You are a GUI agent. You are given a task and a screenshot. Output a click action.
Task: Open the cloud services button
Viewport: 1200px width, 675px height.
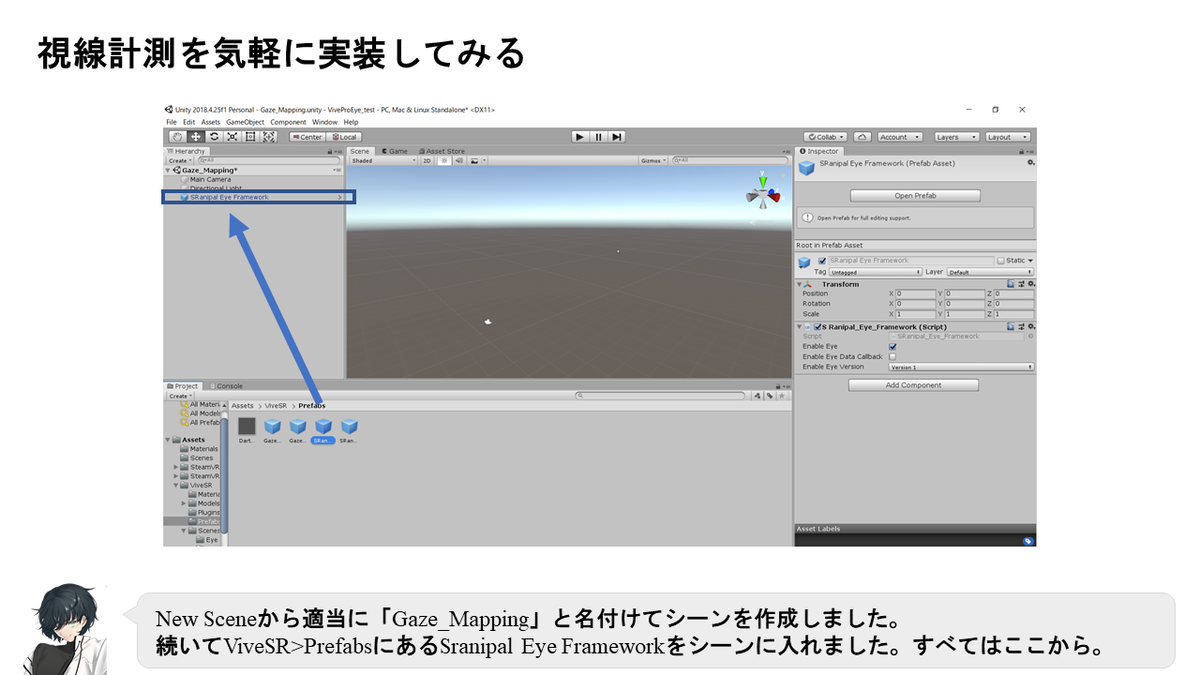point(862,137)
